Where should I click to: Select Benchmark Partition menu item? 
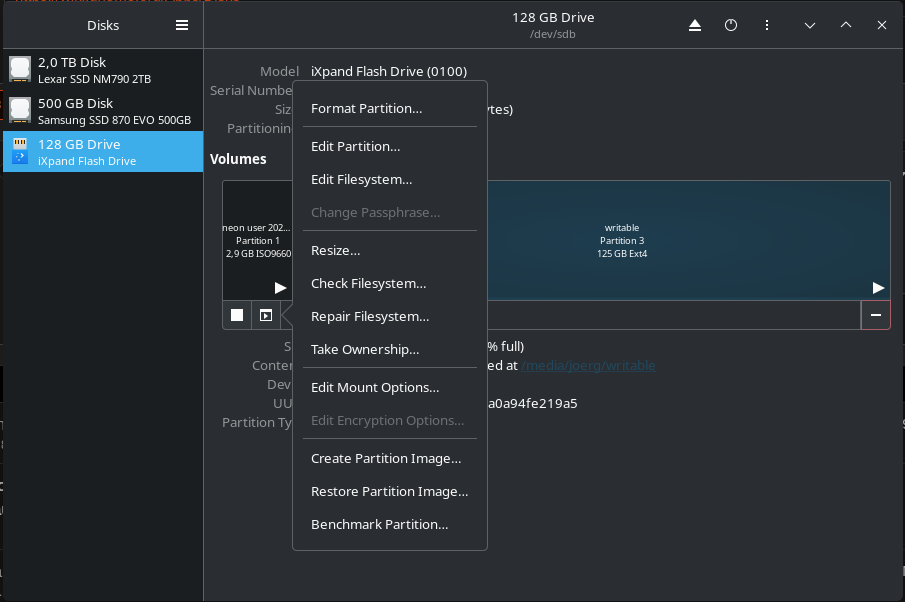coord(379,524)
